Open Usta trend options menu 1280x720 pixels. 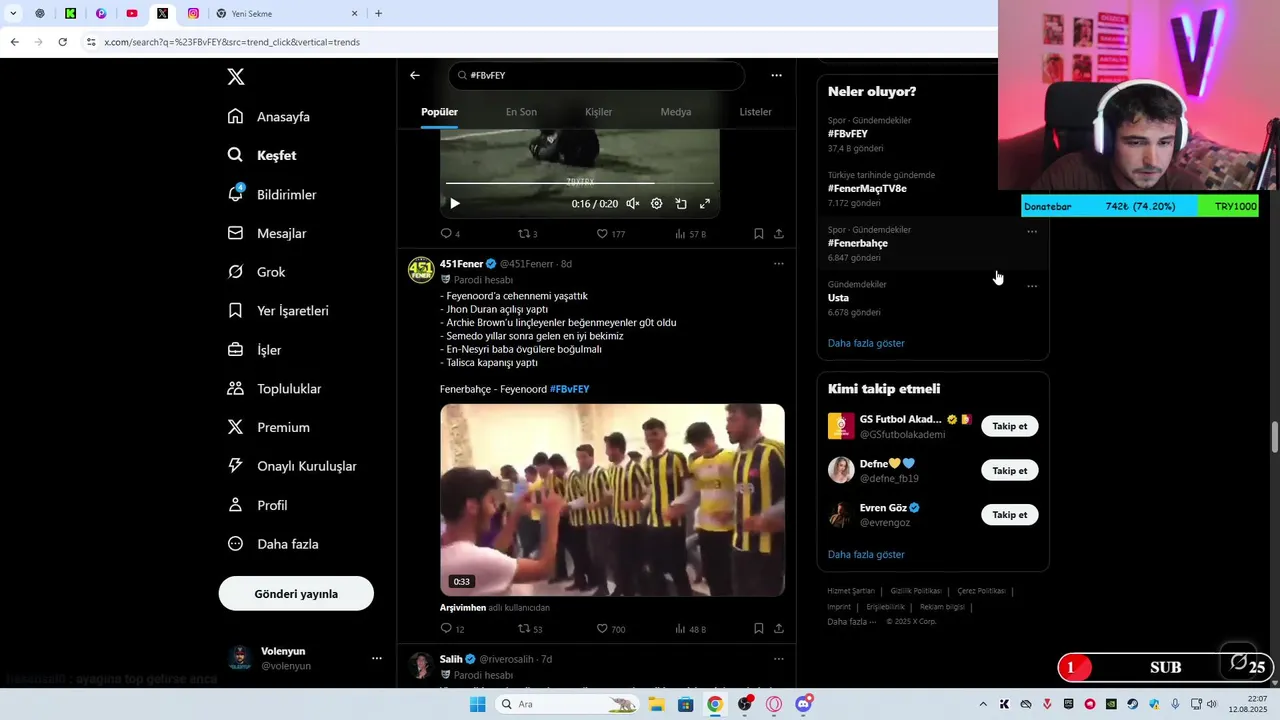[1032, 286]
